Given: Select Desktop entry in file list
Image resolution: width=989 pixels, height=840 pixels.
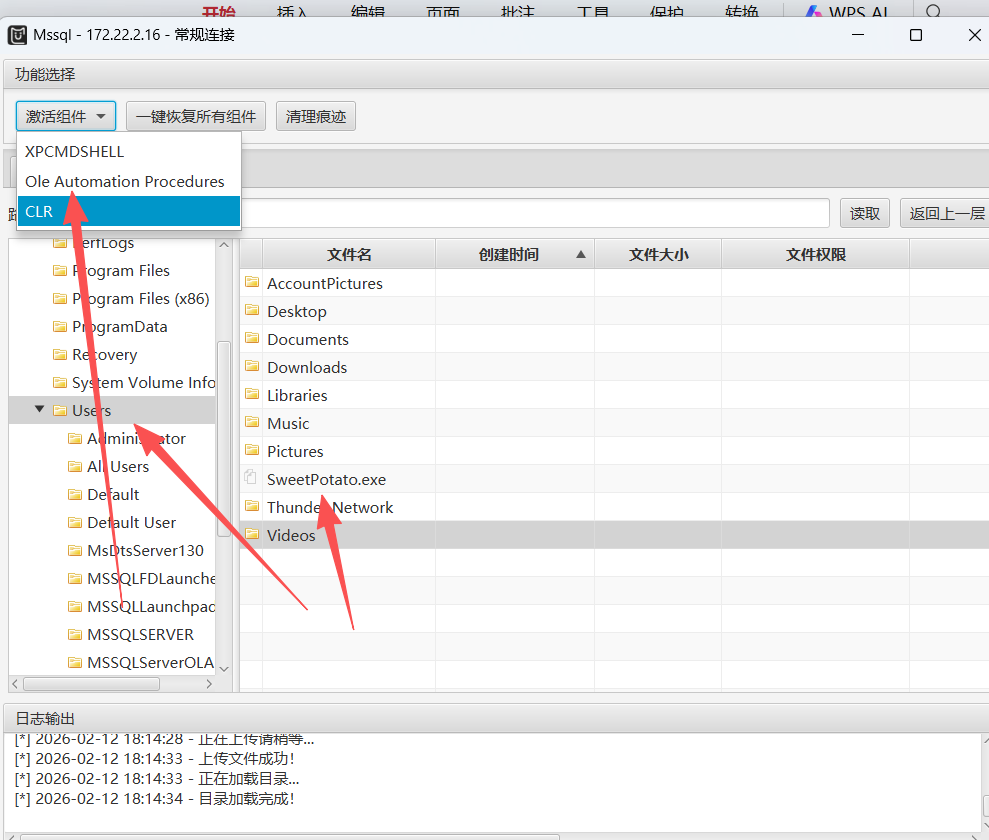Looking at the screenshot, I should pyautogui.click(x=296, y=312).
